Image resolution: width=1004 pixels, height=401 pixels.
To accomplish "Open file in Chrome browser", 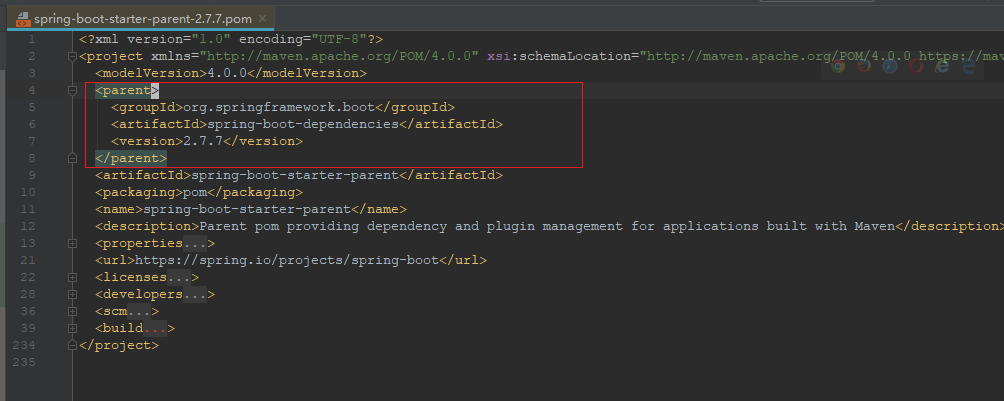I will (838, 65).
